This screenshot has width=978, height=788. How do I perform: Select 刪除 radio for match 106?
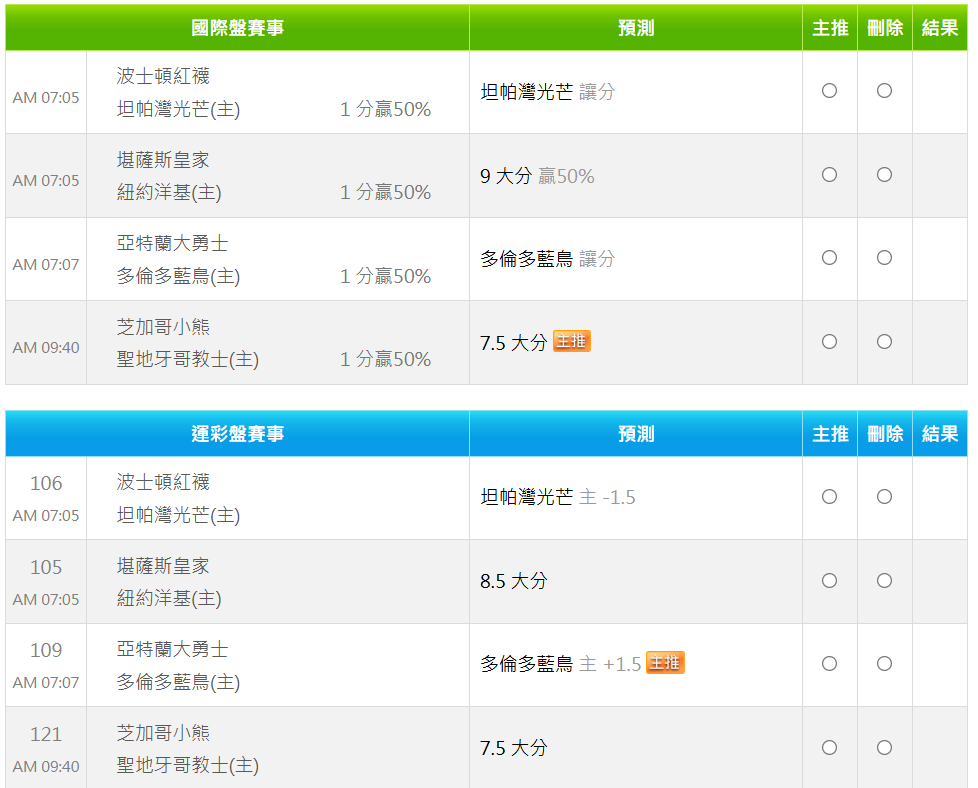884,497
